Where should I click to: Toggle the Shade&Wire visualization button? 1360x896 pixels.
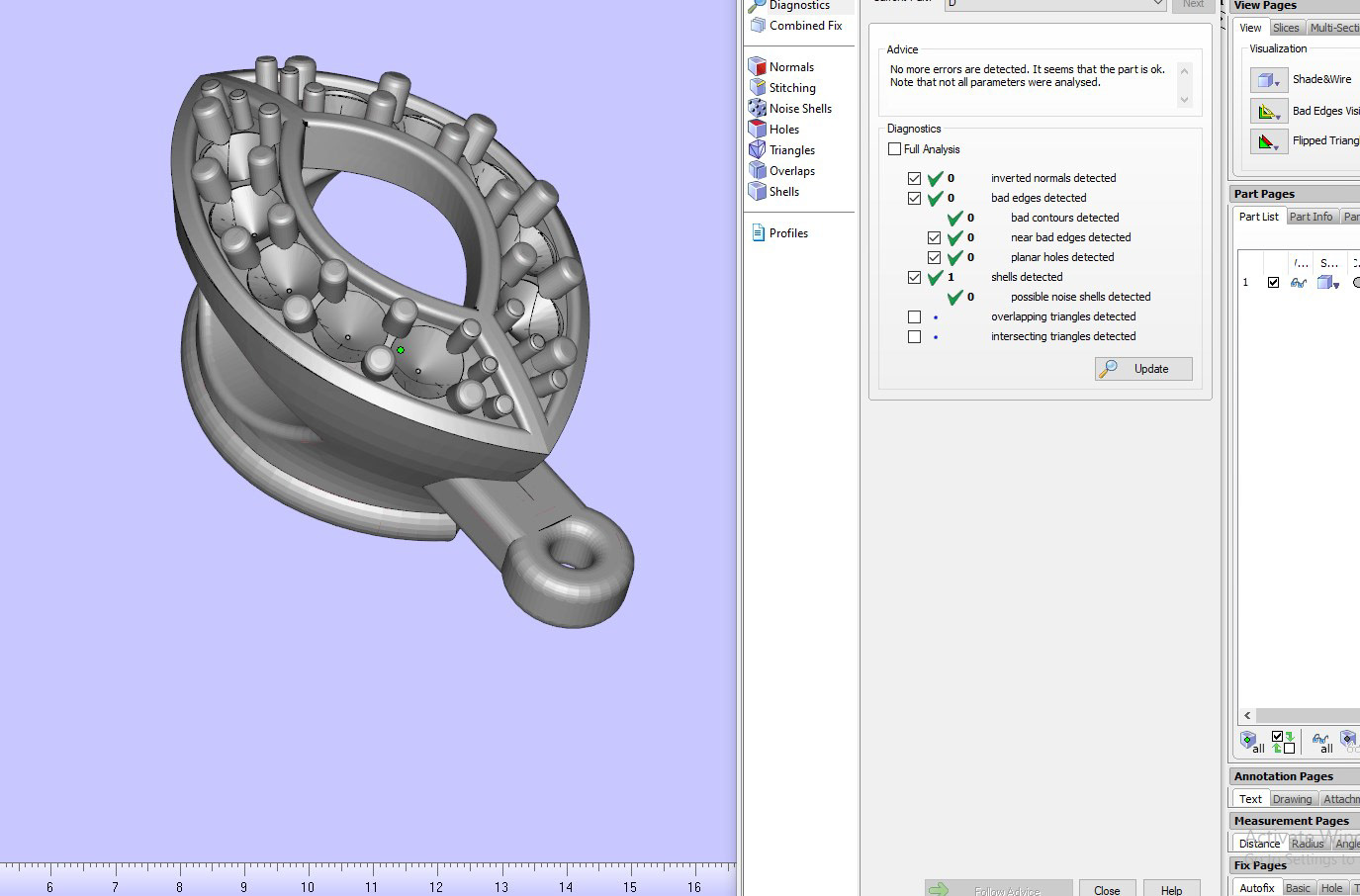coord(1268,80)
